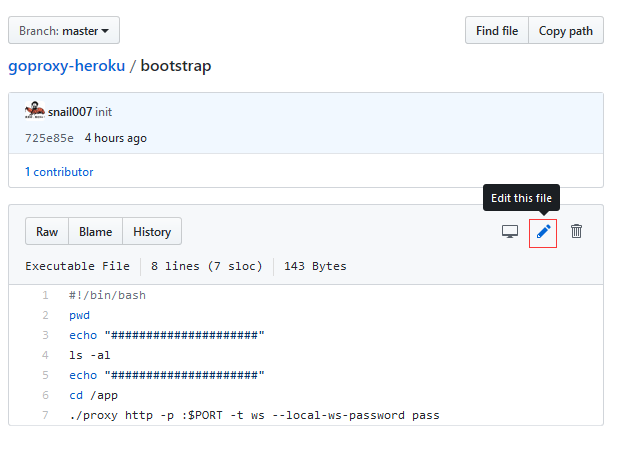Screen dimensions: 622x451
Task: Click the pwd code line
Action: [x=79, y=316]
